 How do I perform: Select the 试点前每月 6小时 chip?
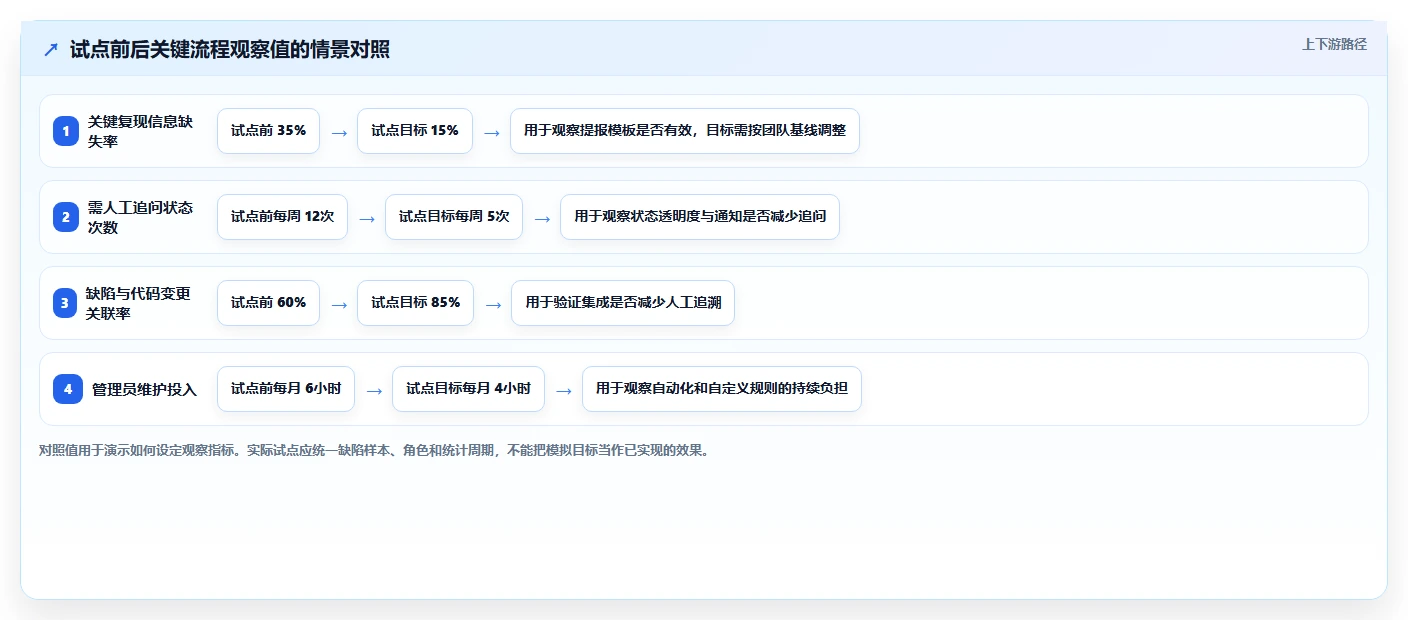click(286, 389)
